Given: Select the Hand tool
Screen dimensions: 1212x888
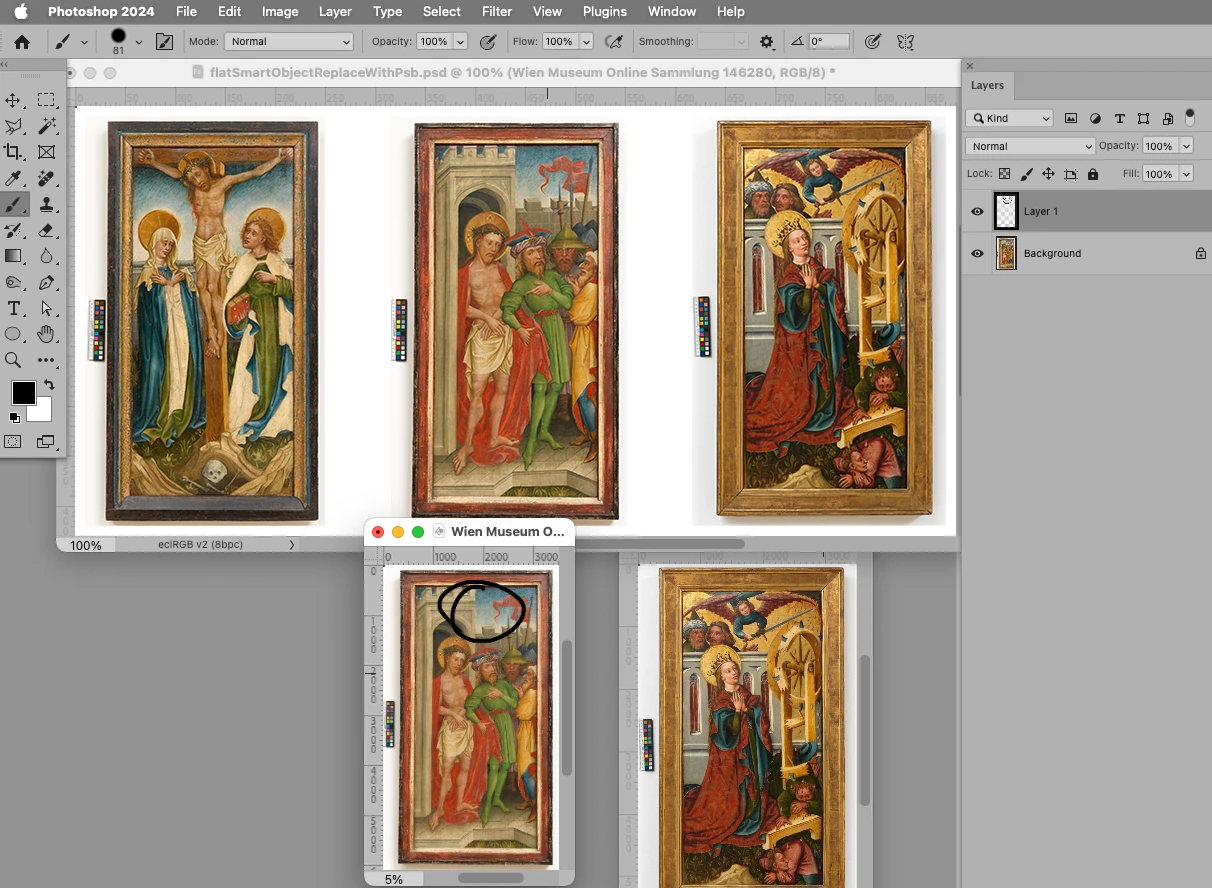Looking at the screenshot, I should (46, 334).
